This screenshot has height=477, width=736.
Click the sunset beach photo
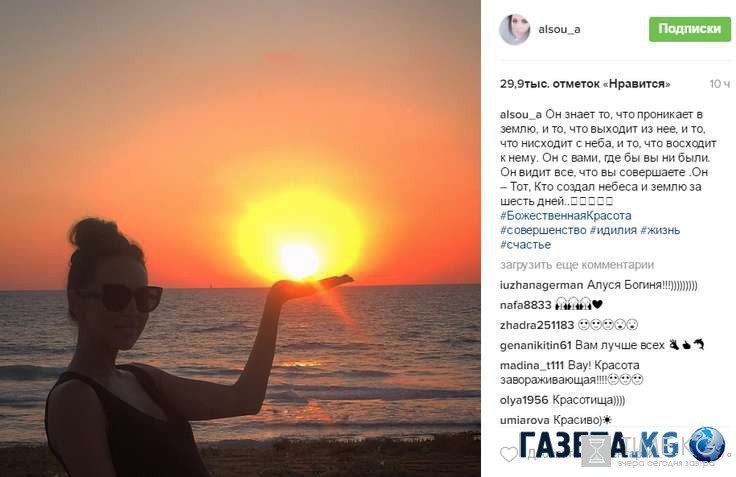tap(240, 238)
